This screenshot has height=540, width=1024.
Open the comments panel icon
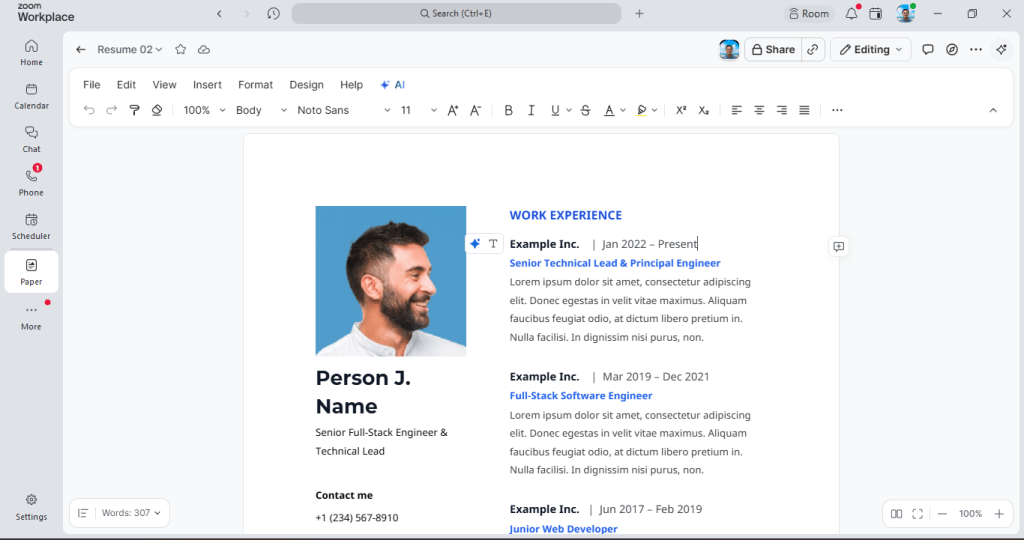point(927,50)
